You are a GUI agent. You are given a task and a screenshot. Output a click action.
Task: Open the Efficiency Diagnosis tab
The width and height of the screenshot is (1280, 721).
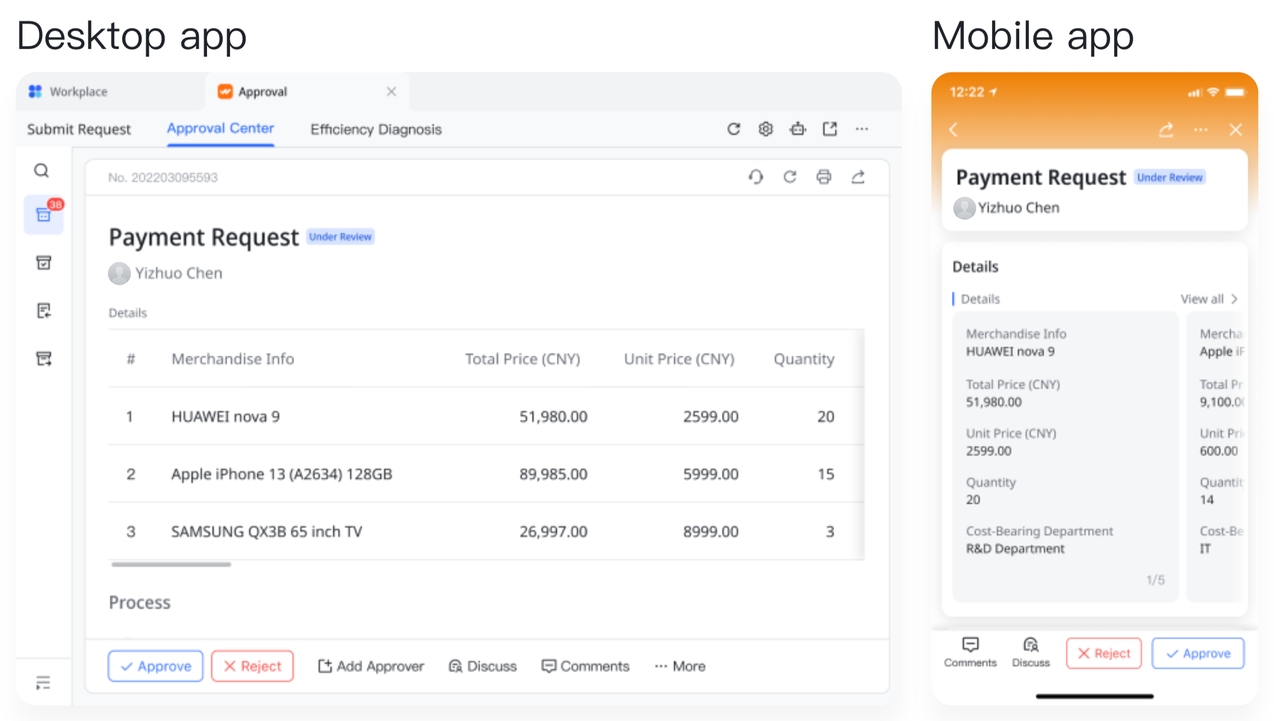click(375, 129)
